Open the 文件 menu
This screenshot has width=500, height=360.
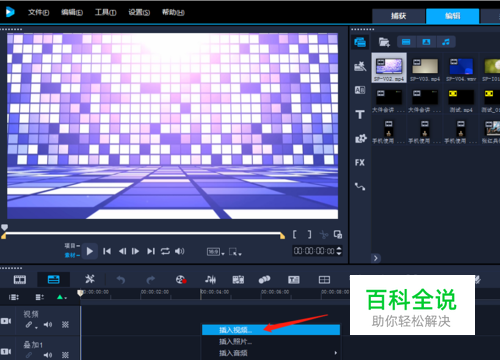click(38, 12)
